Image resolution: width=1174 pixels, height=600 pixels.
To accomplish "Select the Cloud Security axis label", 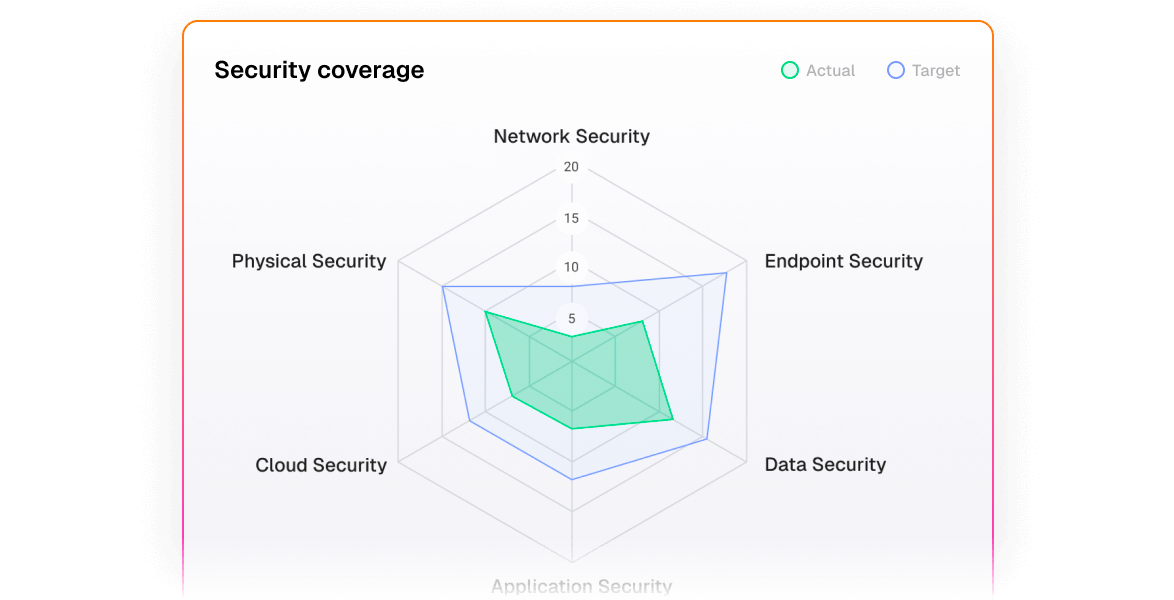I will click(321, 465).
